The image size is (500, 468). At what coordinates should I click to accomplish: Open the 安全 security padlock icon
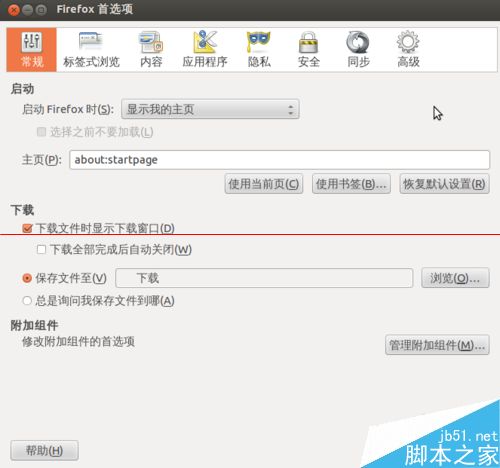(x=309, y=50)
